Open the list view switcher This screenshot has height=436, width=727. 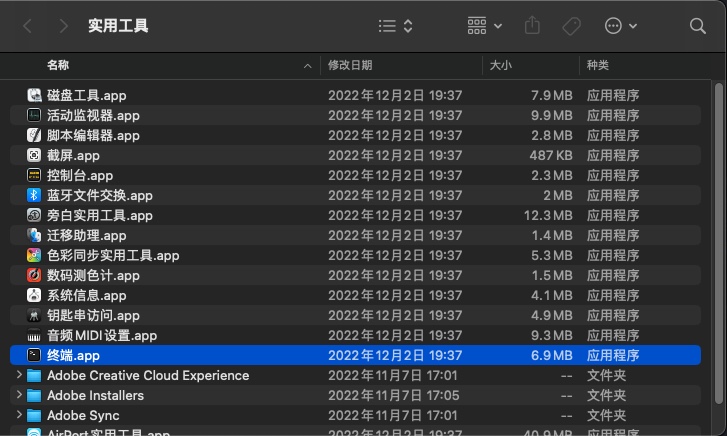396,26
